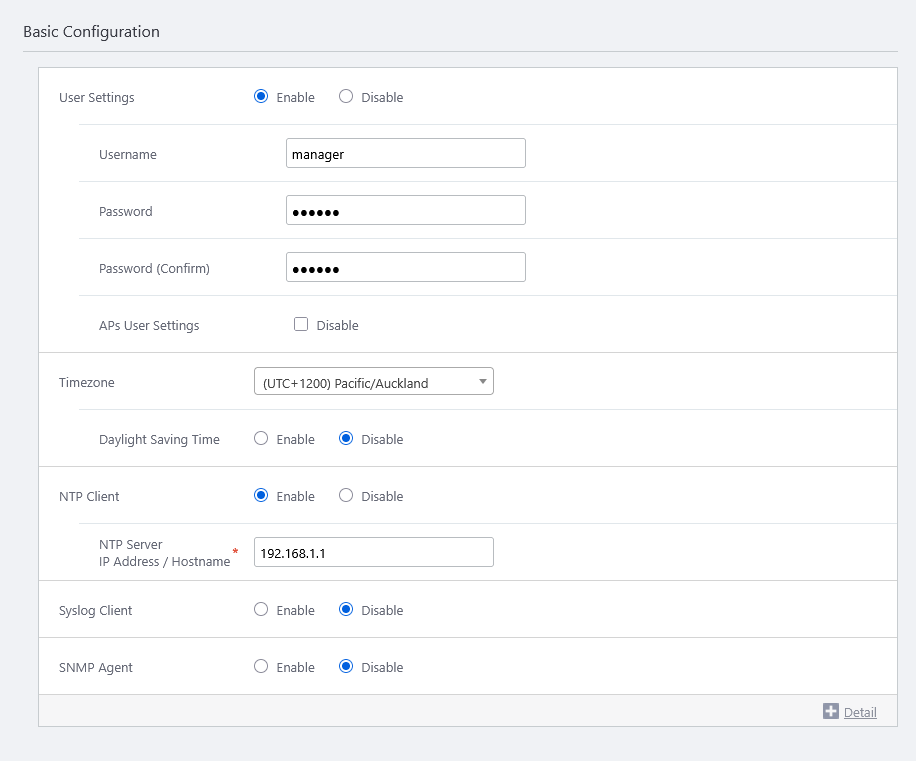Select Enable for User Settings
The image size is (916, 761).
tap(262, 97)
